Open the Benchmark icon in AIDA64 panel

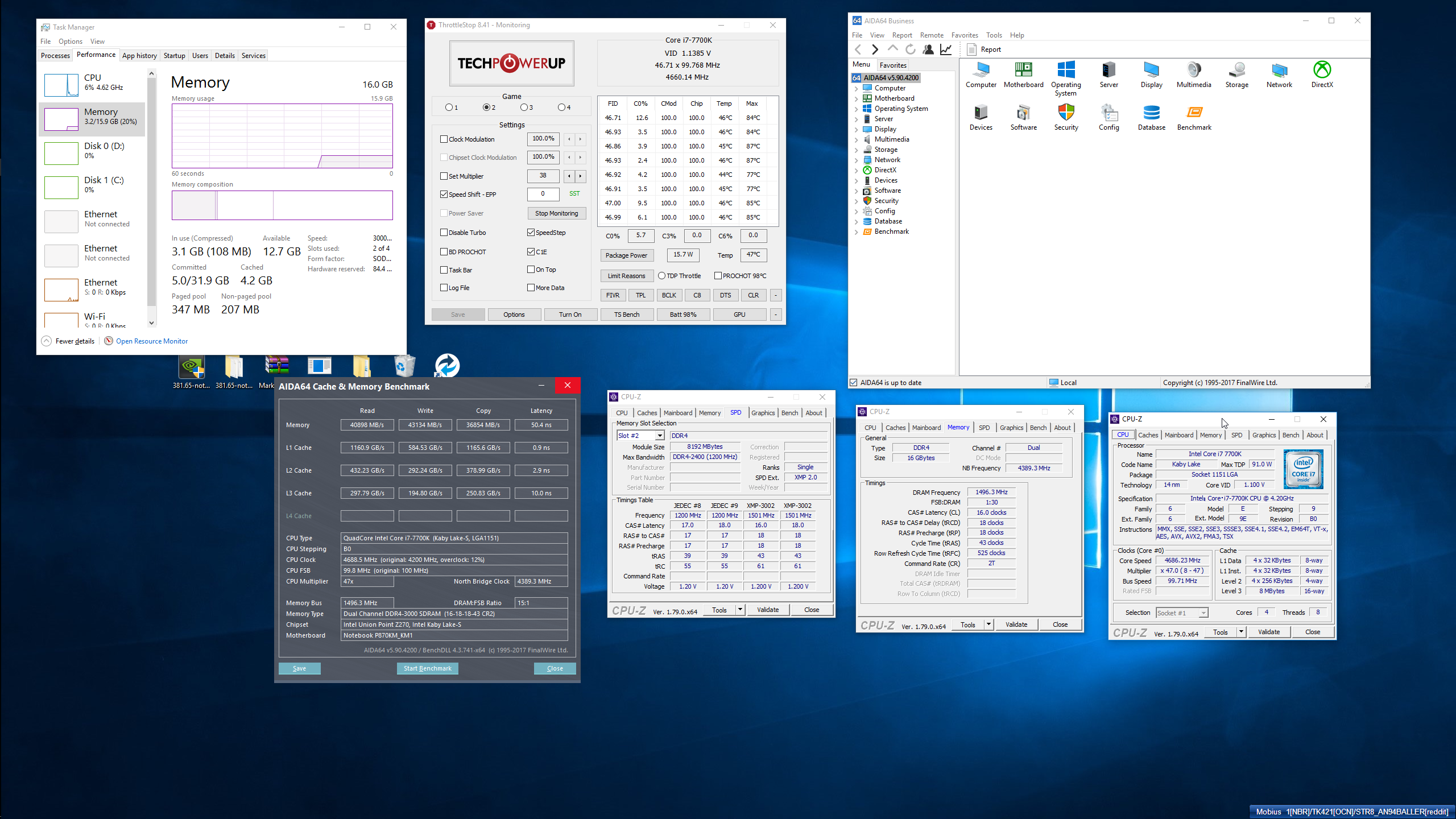(x=1194, y=113)
